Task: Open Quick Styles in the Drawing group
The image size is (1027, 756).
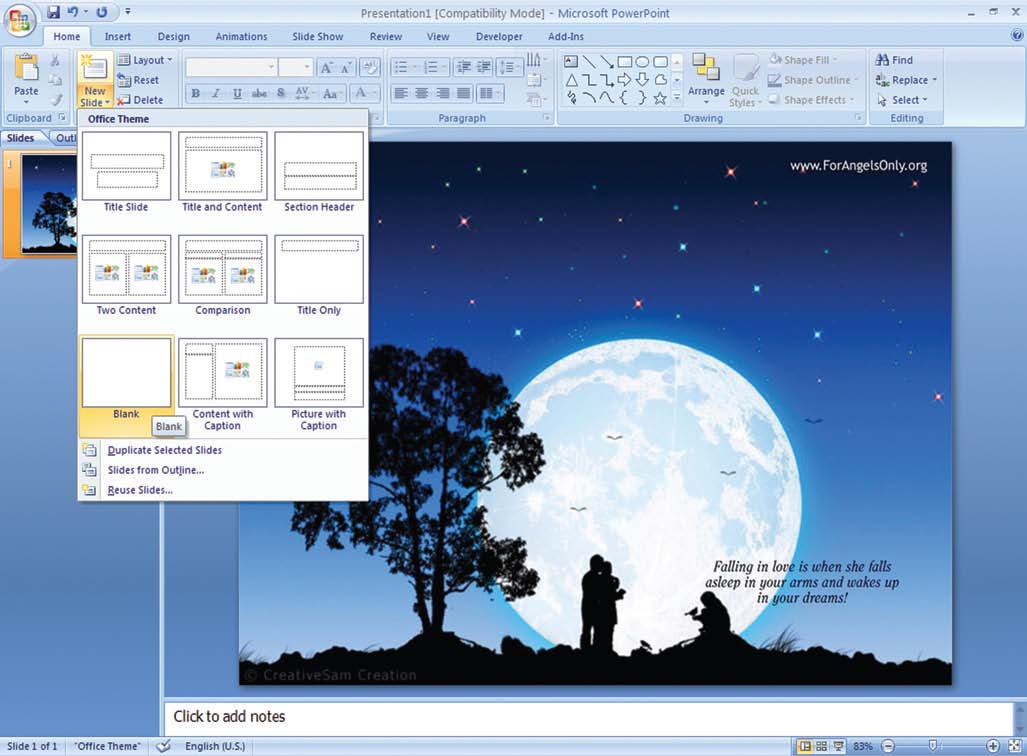Action: tap(744, 80)
